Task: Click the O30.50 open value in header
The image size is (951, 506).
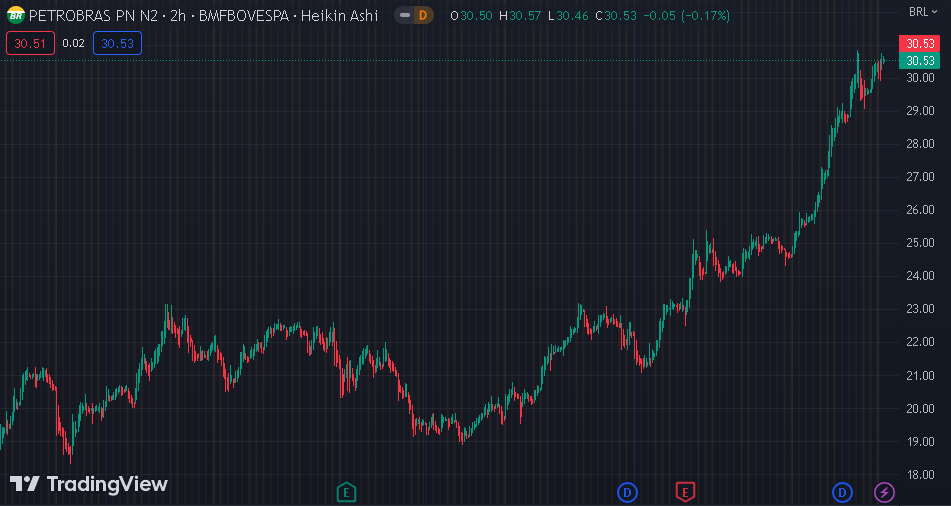Action: tap(471, 16)
